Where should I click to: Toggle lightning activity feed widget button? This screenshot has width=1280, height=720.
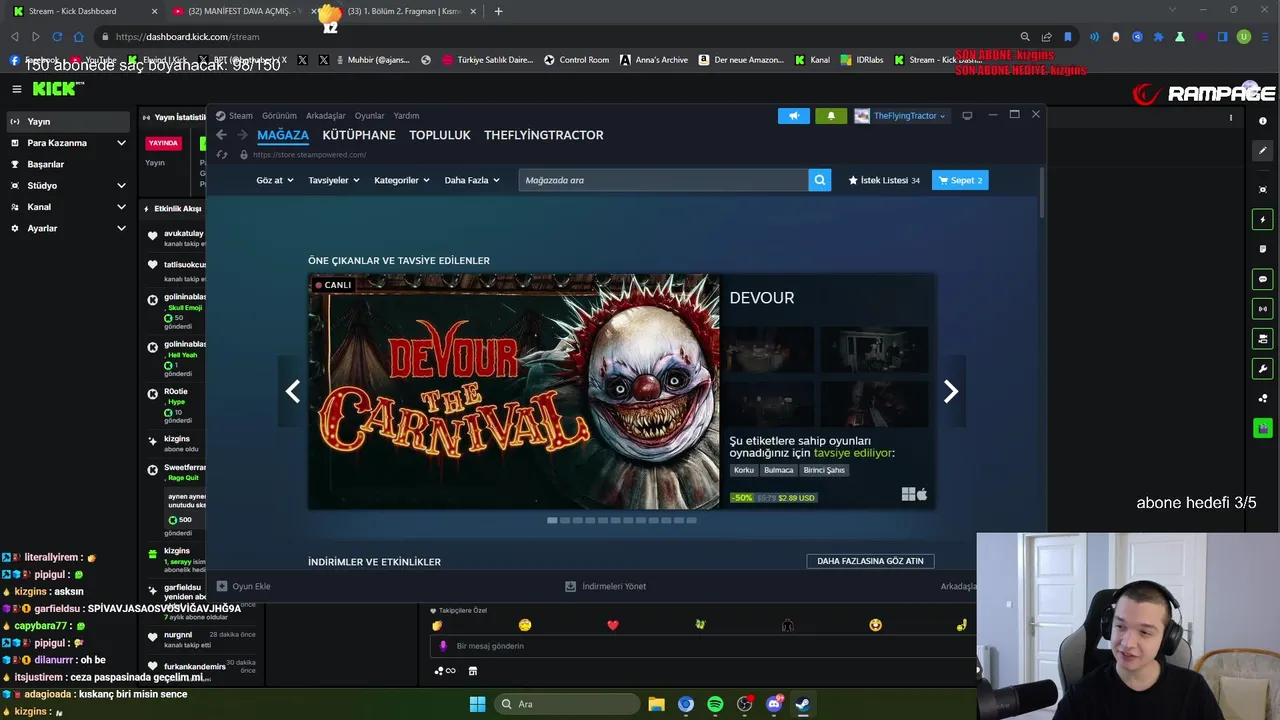[1263, 219]
